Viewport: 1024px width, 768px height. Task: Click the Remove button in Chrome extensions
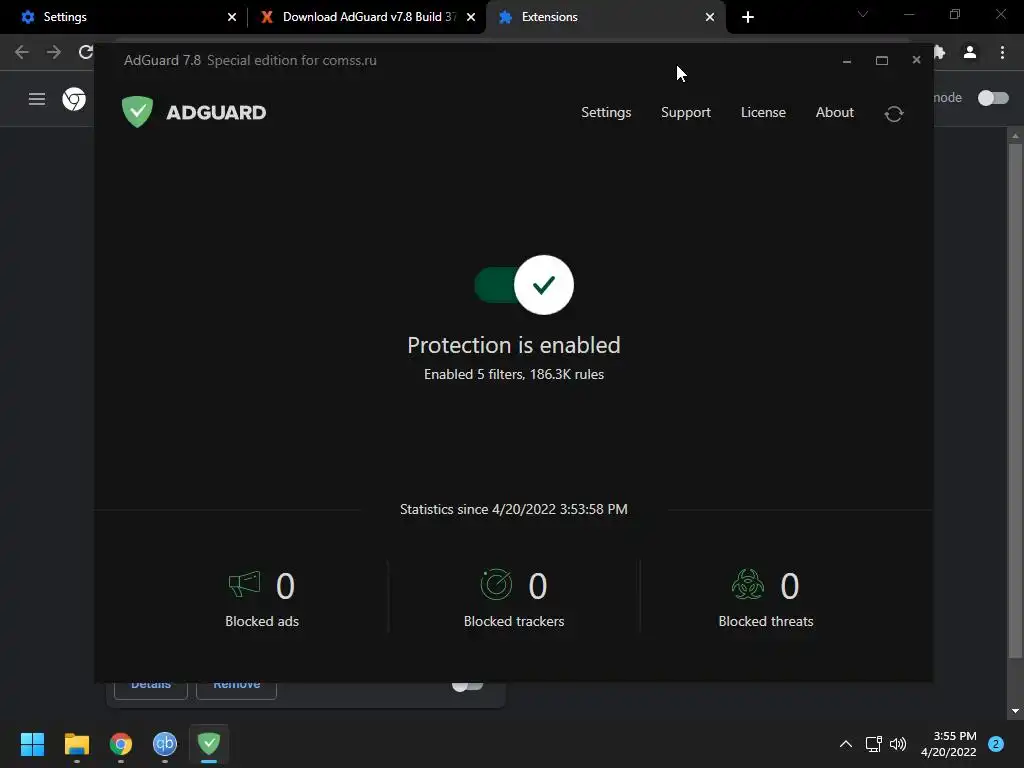pyautogui.click(x=236, y=690)
